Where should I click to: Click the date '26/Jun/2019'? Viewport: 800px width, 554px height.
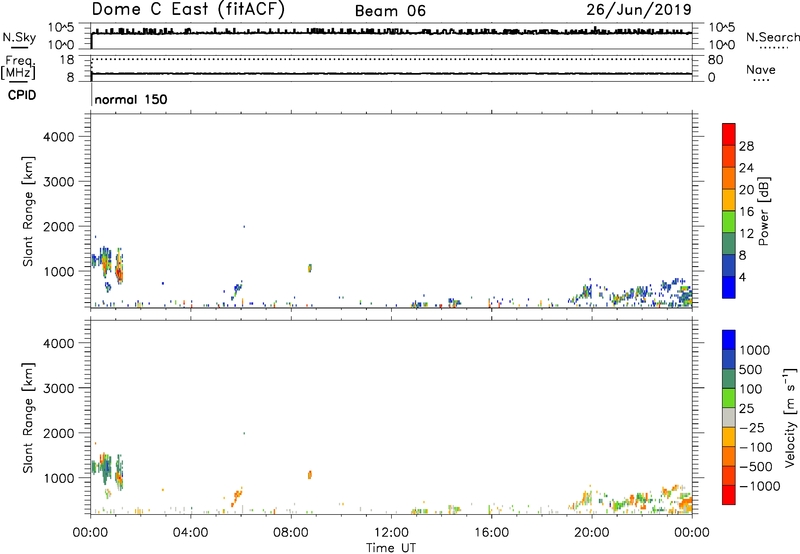639,9
